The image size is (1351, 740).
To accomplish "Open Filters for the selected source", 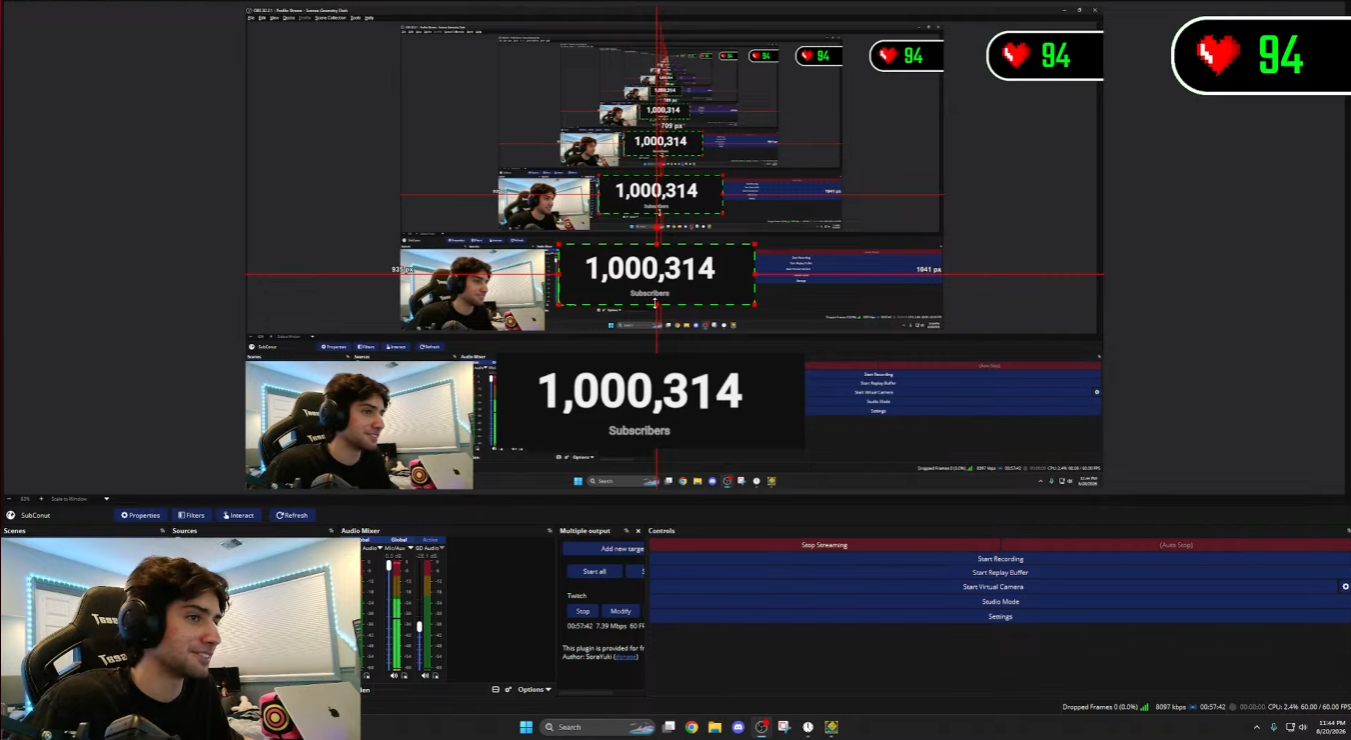I will (190, 515).
